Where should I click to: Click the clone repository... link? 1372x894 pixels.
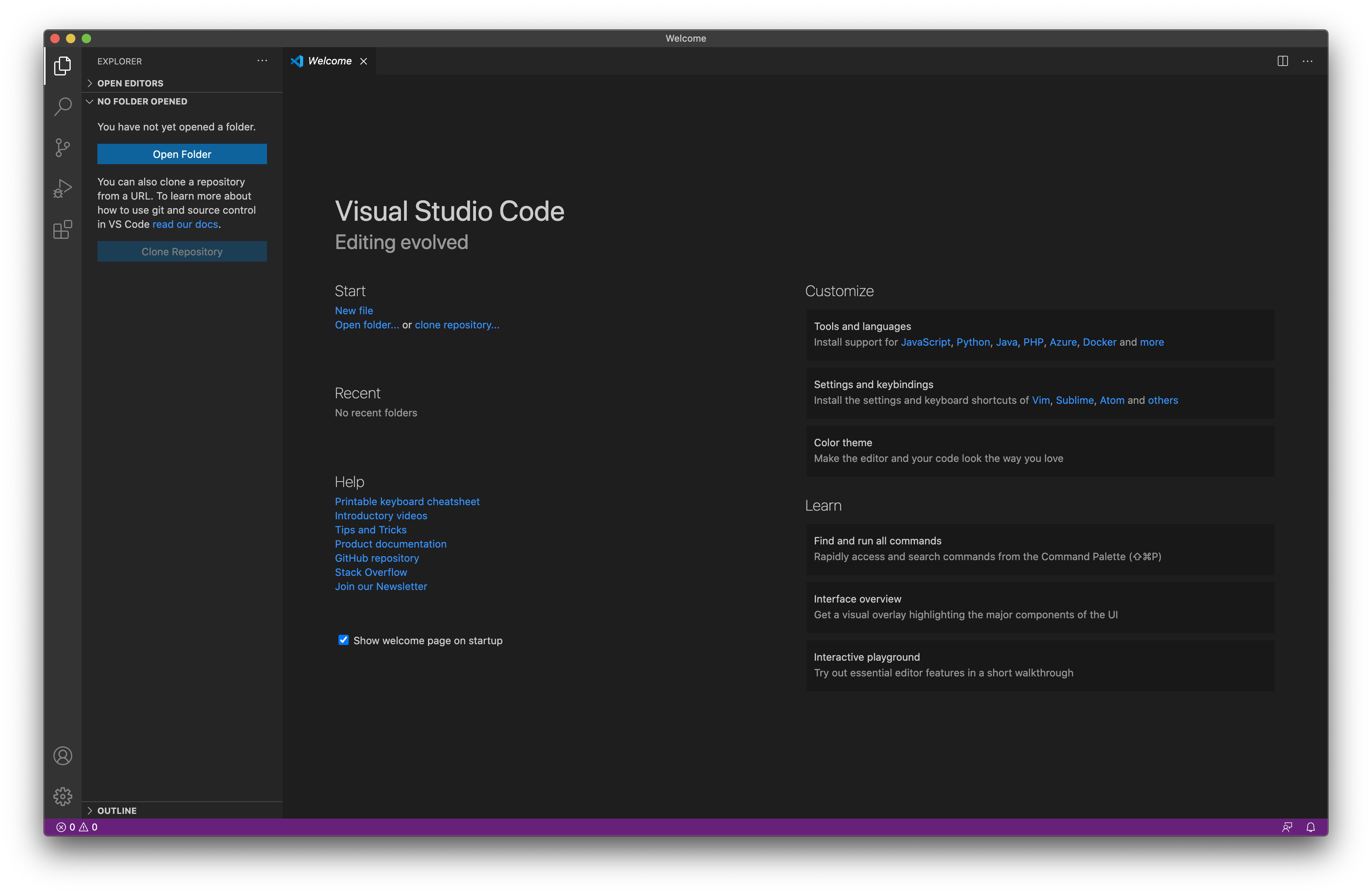click(457, 325)
